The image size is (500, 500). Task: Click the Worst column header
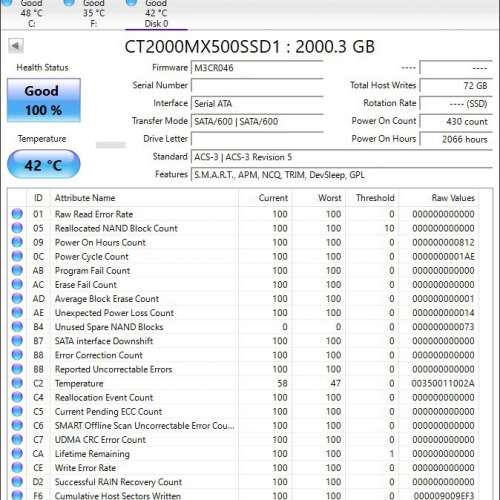319,198
